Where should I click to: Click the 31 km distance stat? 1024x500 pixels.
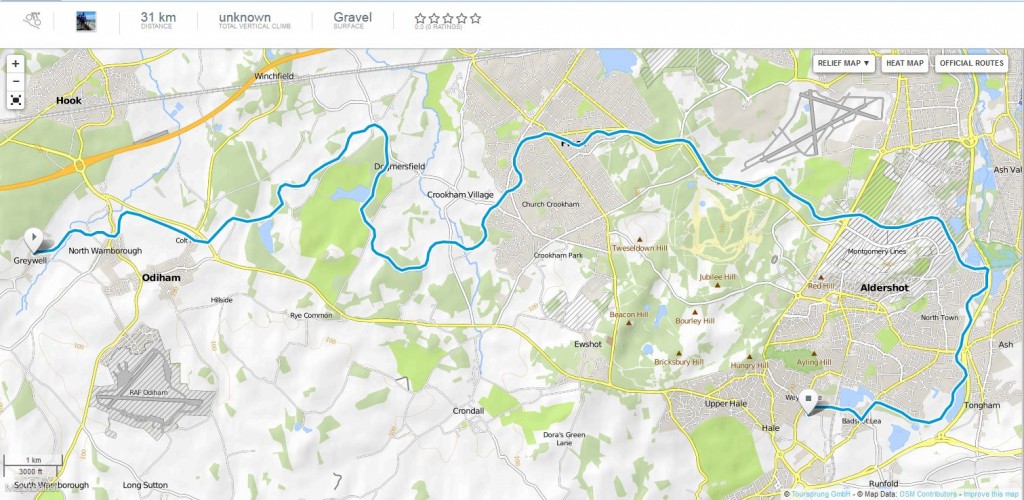[157, 20]
